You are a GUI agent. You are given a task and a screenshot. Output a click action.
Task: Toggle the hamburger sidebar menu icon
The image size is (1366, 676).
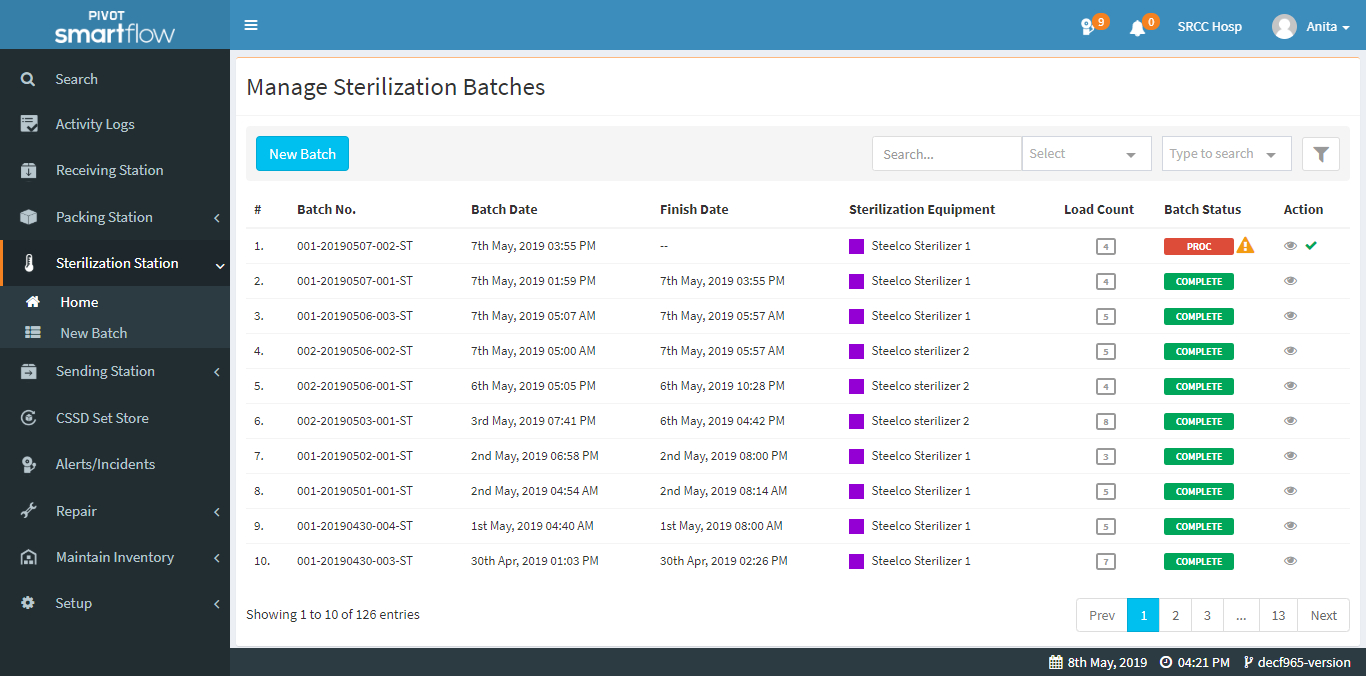click(x=251, y=25)
